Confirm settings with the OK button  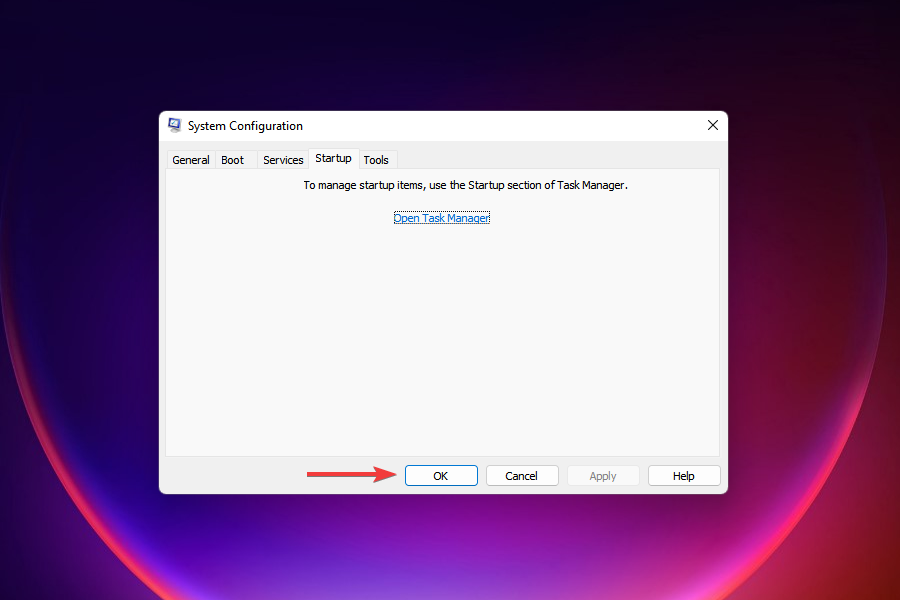441,475
